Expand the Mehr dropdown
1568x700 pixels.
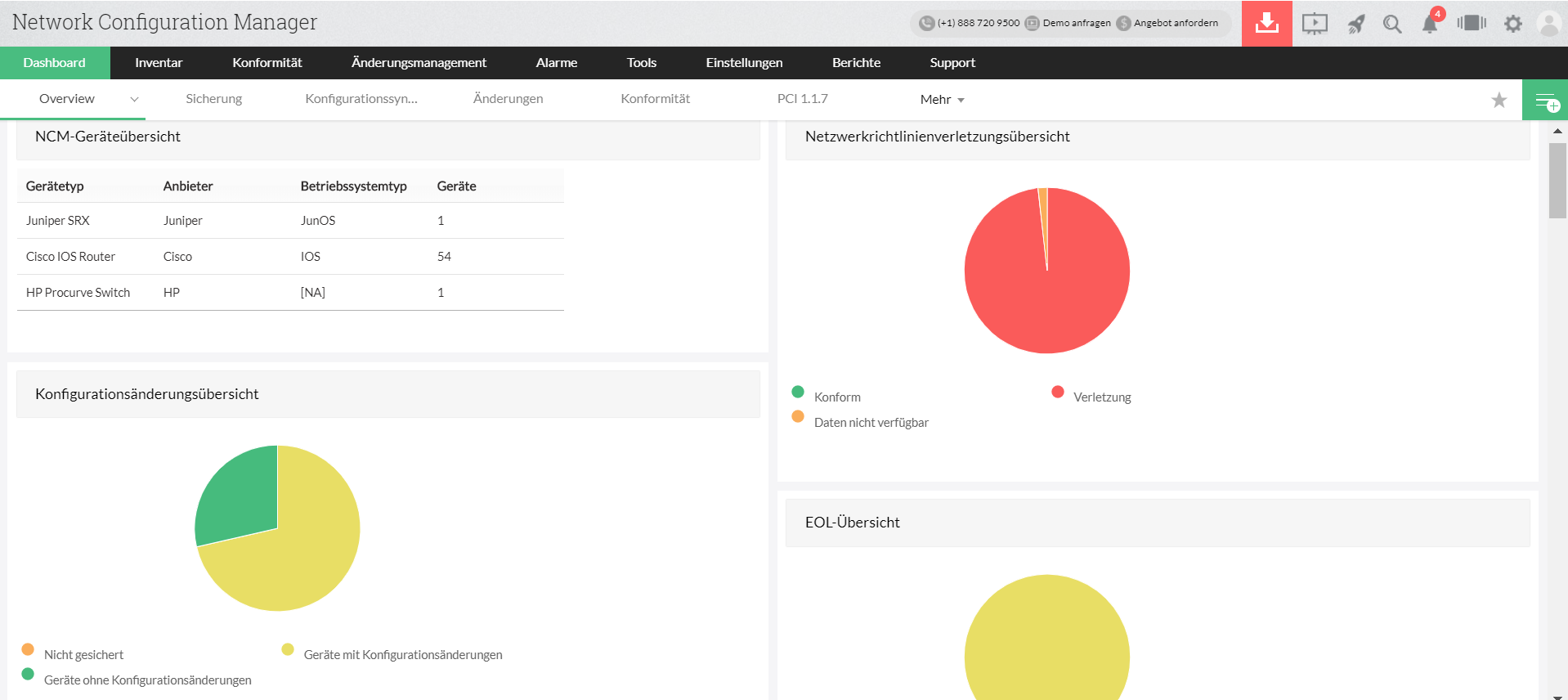click(x=942, y=100)
